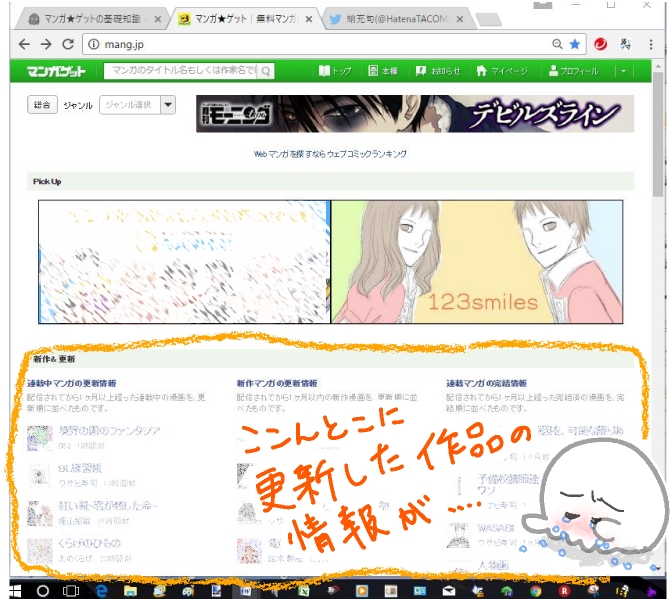Viewport: 672px width, 599px height.
Task: Open the プロフィール navigation item
Action: click(x=573, y=71)
